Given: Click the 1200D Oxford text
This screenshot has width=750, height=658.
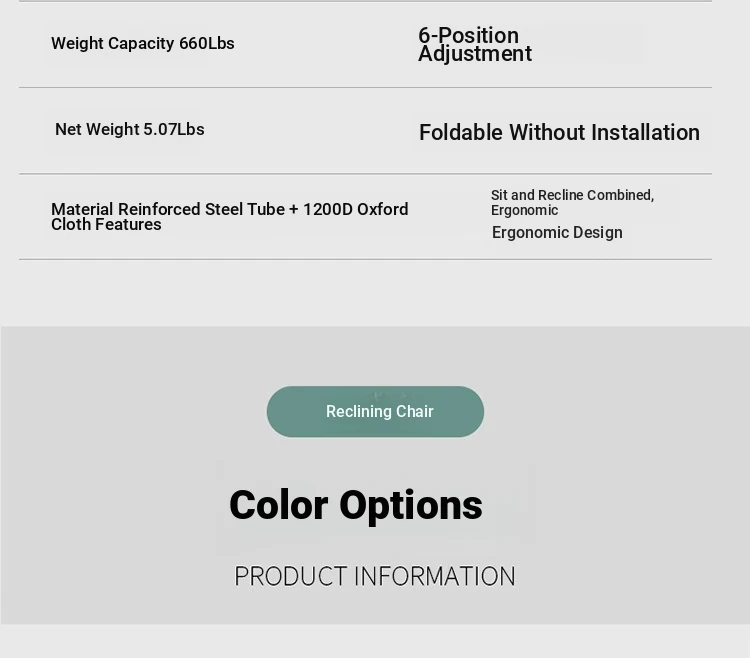Looking at the screenshot, I should (355, 209).
